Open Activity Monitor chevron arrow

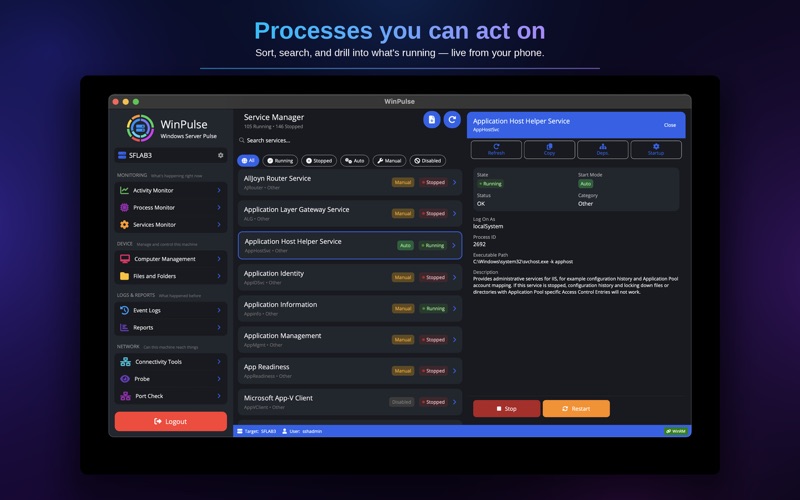219,190
